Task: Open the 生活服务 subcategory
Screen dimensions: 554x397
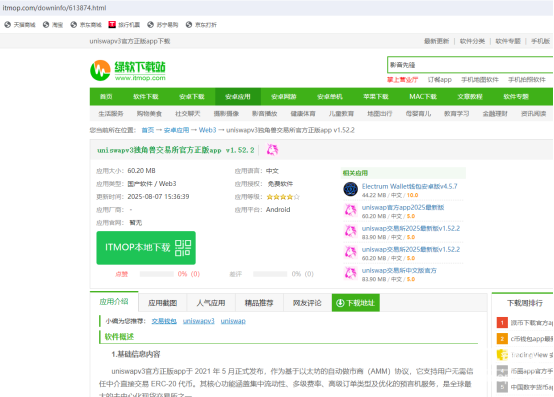Action: [111, 114]
